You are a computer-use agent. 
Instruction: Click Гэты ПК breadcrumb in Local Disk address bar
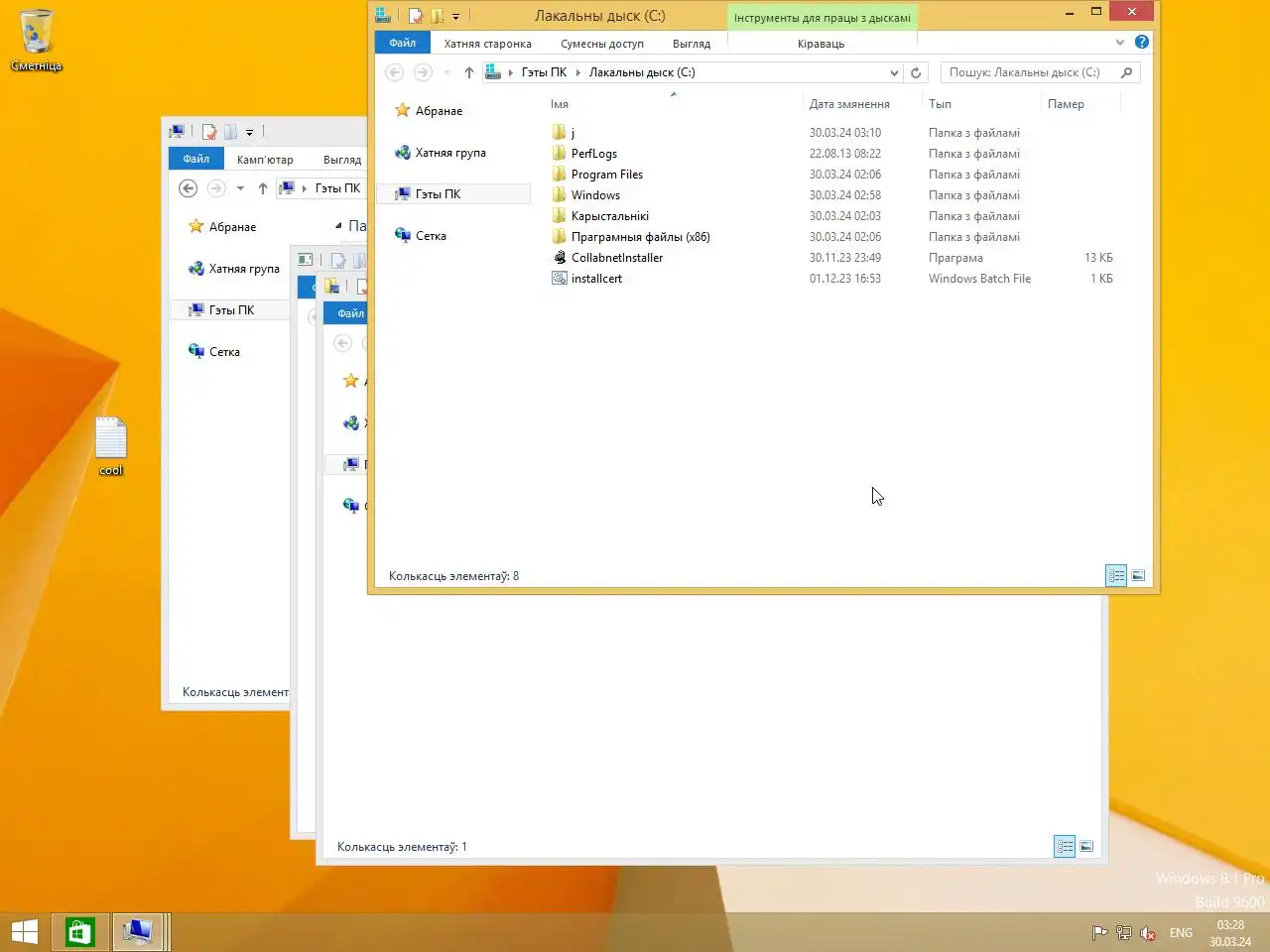click(x=544, y=72)
